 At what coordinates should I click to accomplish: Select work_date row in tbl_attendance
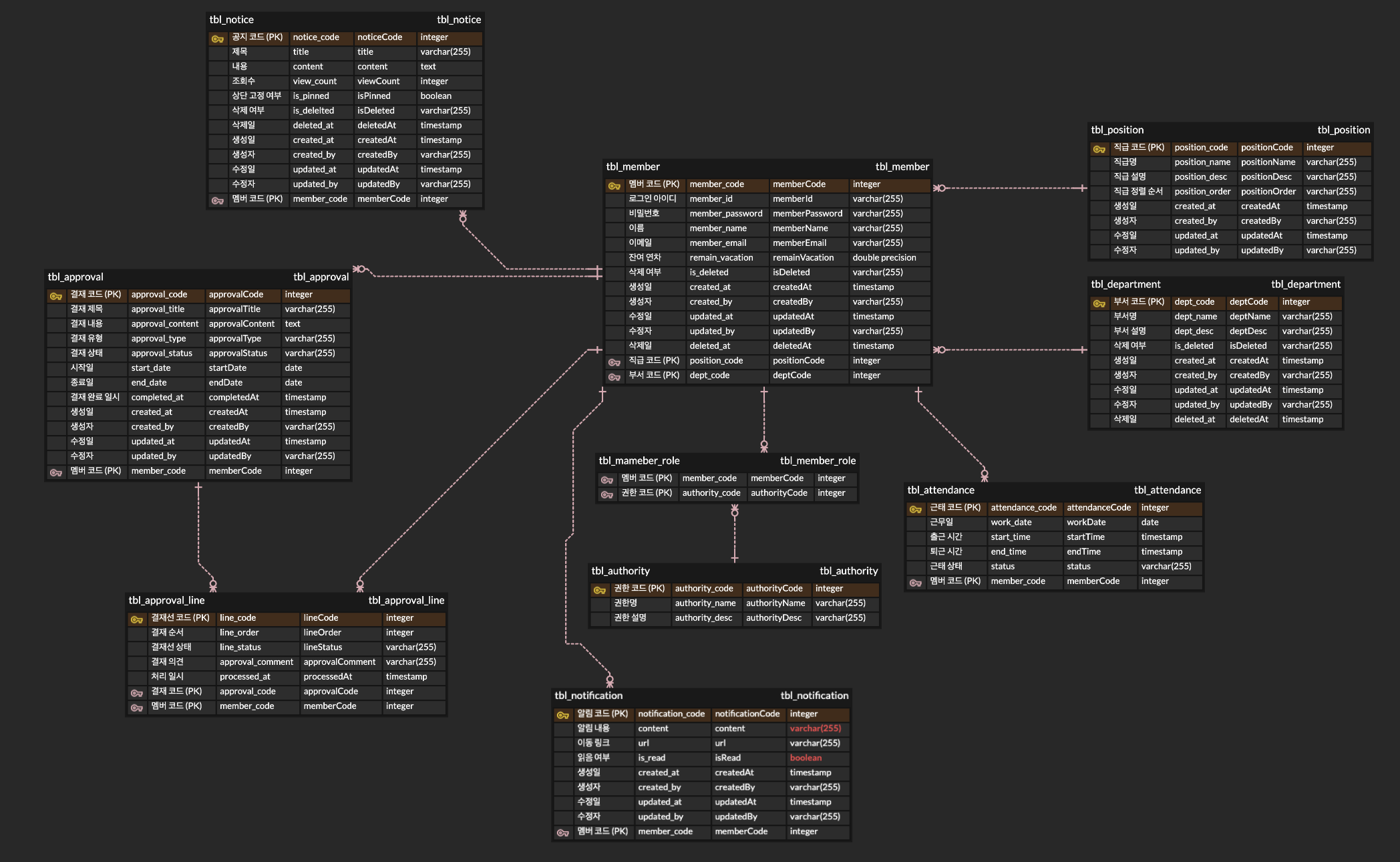(x=1011, y=522)
